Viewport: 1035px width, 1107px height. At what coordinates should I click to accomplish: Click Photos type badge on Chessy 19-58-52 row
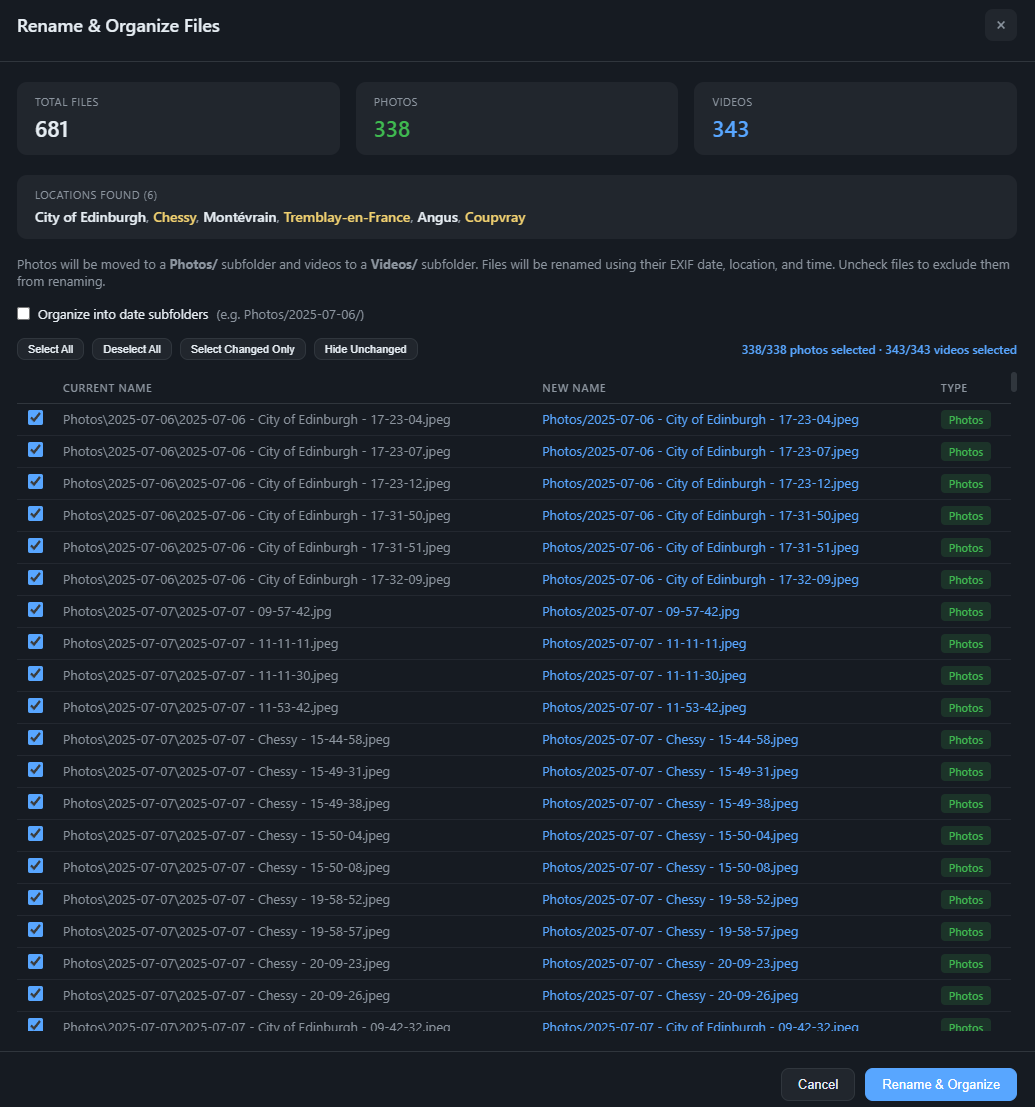click(x=965, y=900)
